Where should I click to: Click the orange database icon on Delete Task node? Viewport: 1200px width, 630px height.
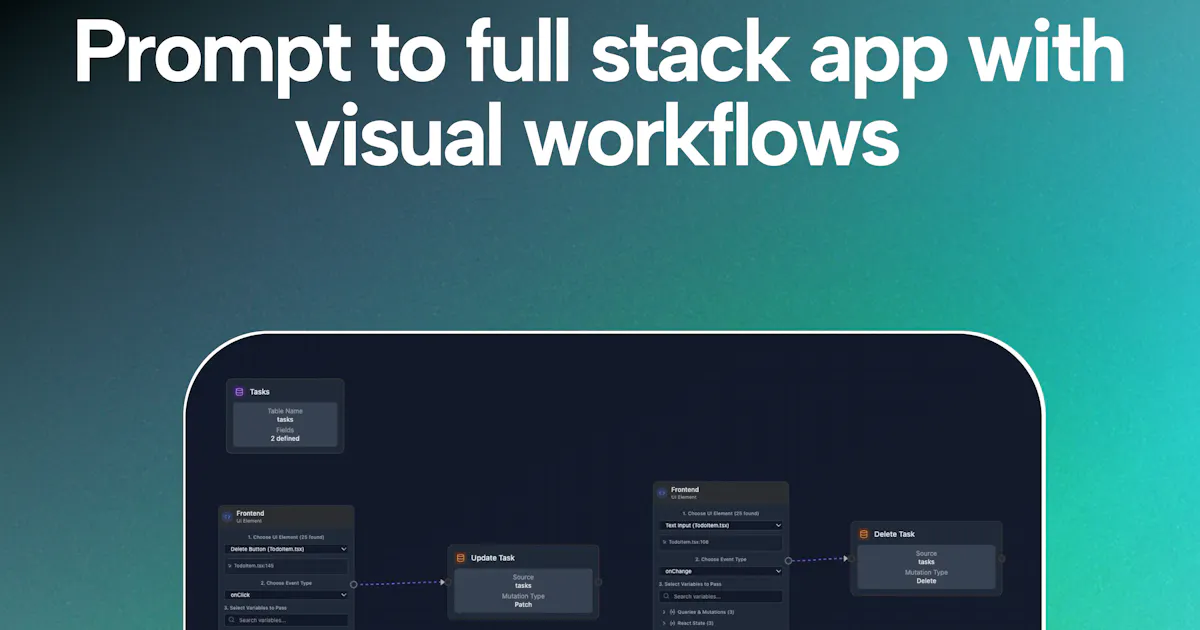(x=864, y=534)
